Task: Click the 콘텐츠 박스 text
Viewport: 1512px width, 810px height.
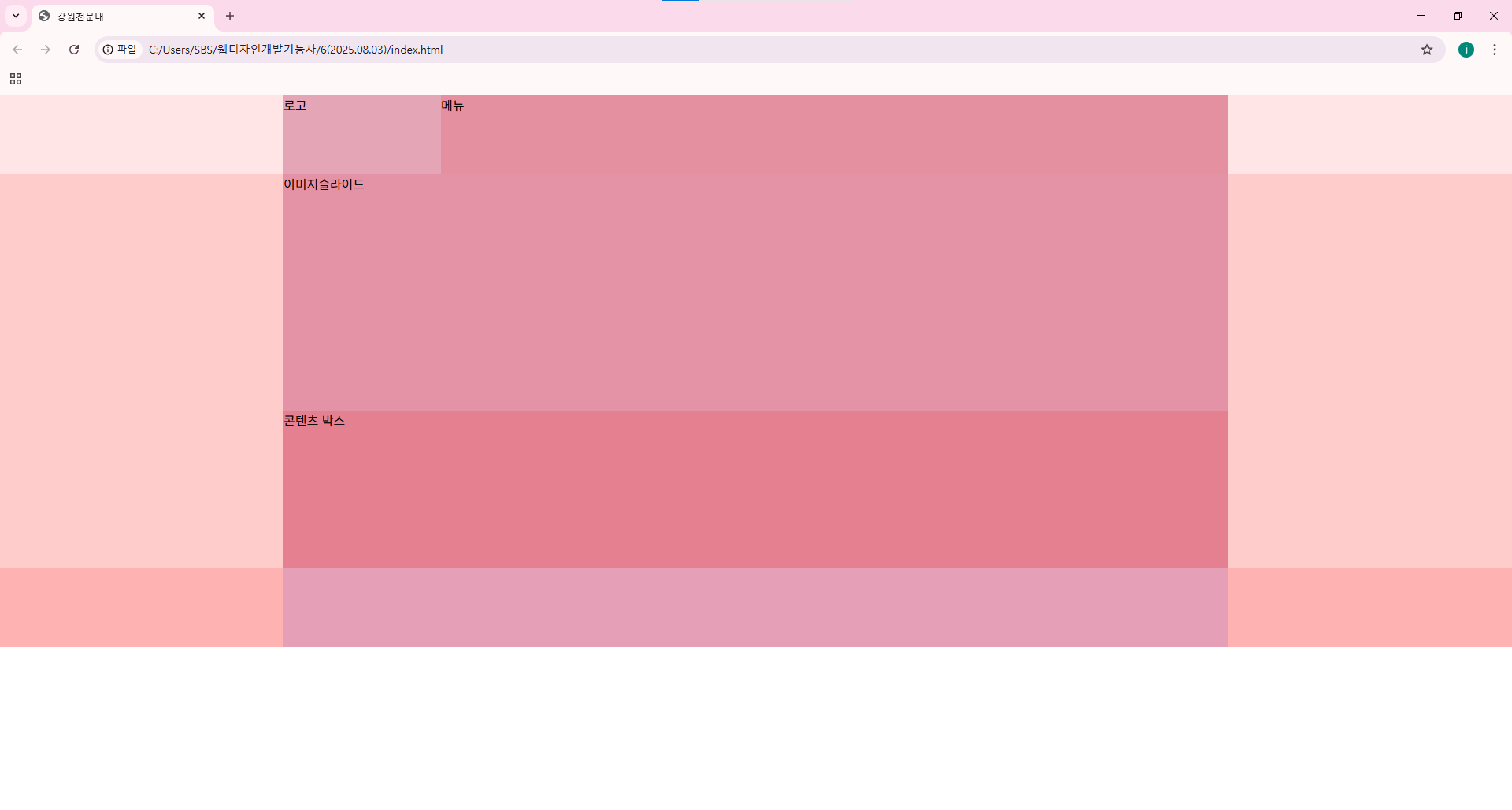Action: click(314, 421)
